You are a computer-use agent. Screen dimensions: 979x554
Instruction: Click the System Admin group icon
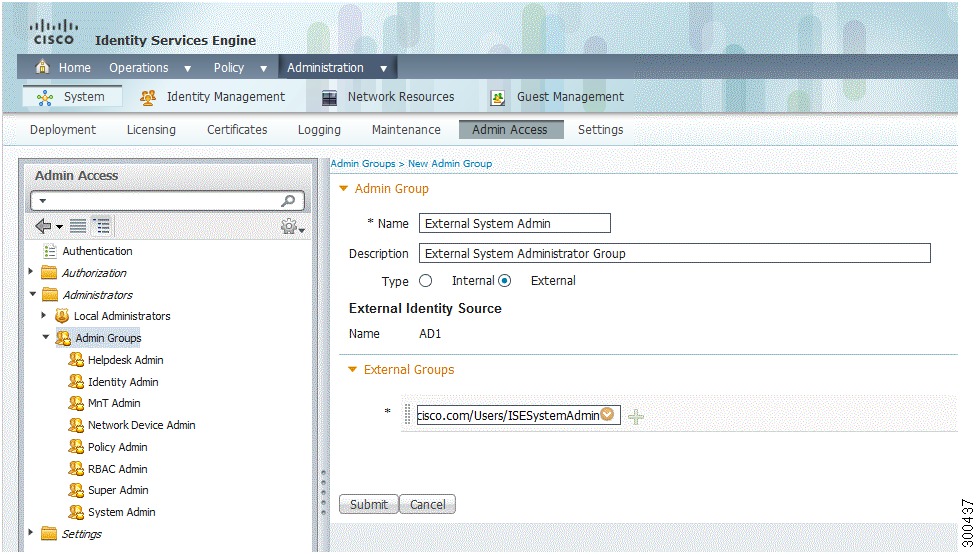click(x=76, y=512)
